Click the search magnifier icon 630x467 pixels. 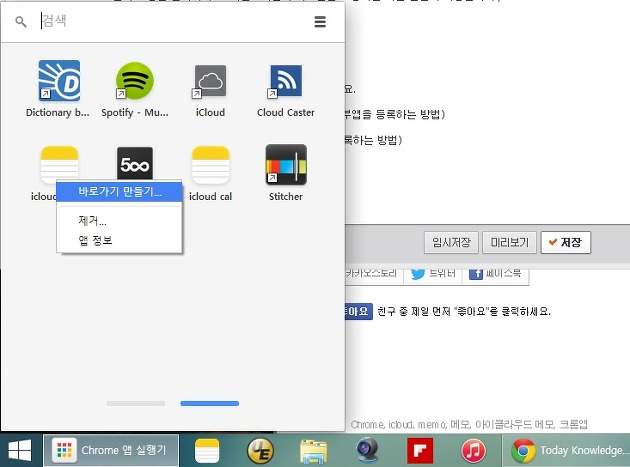pos(21,22)
